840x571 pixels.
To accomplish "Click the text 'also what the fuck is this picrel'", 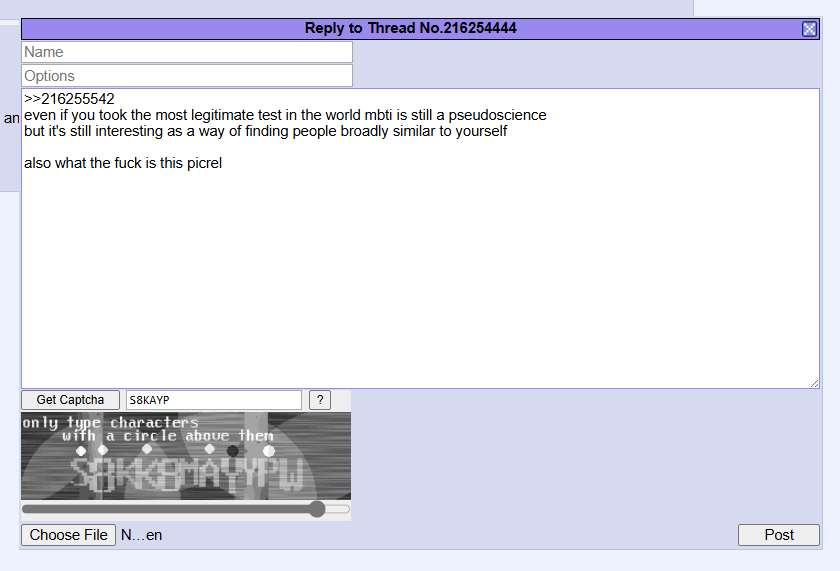I will [123, 163].
